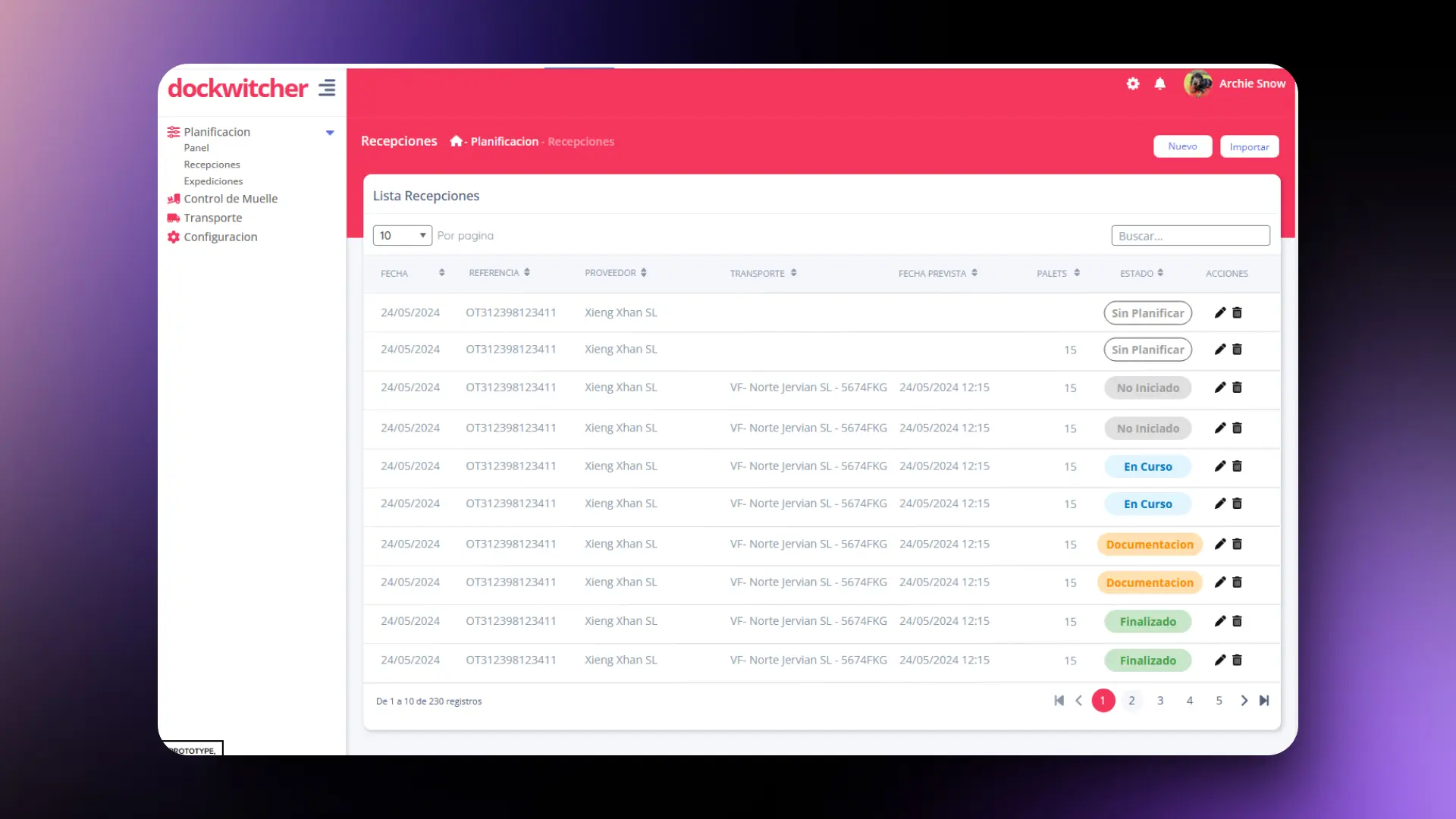Delete second En Curso row trash
Viewport: 1456px width, 819px height.
(x=1237, y=503)
